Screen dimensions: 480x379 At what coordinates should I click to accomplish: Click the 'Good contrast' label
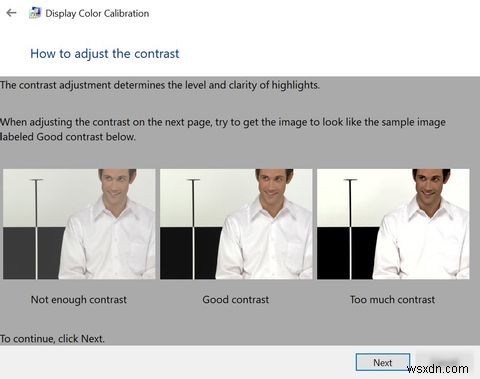[x=236, y=300]
